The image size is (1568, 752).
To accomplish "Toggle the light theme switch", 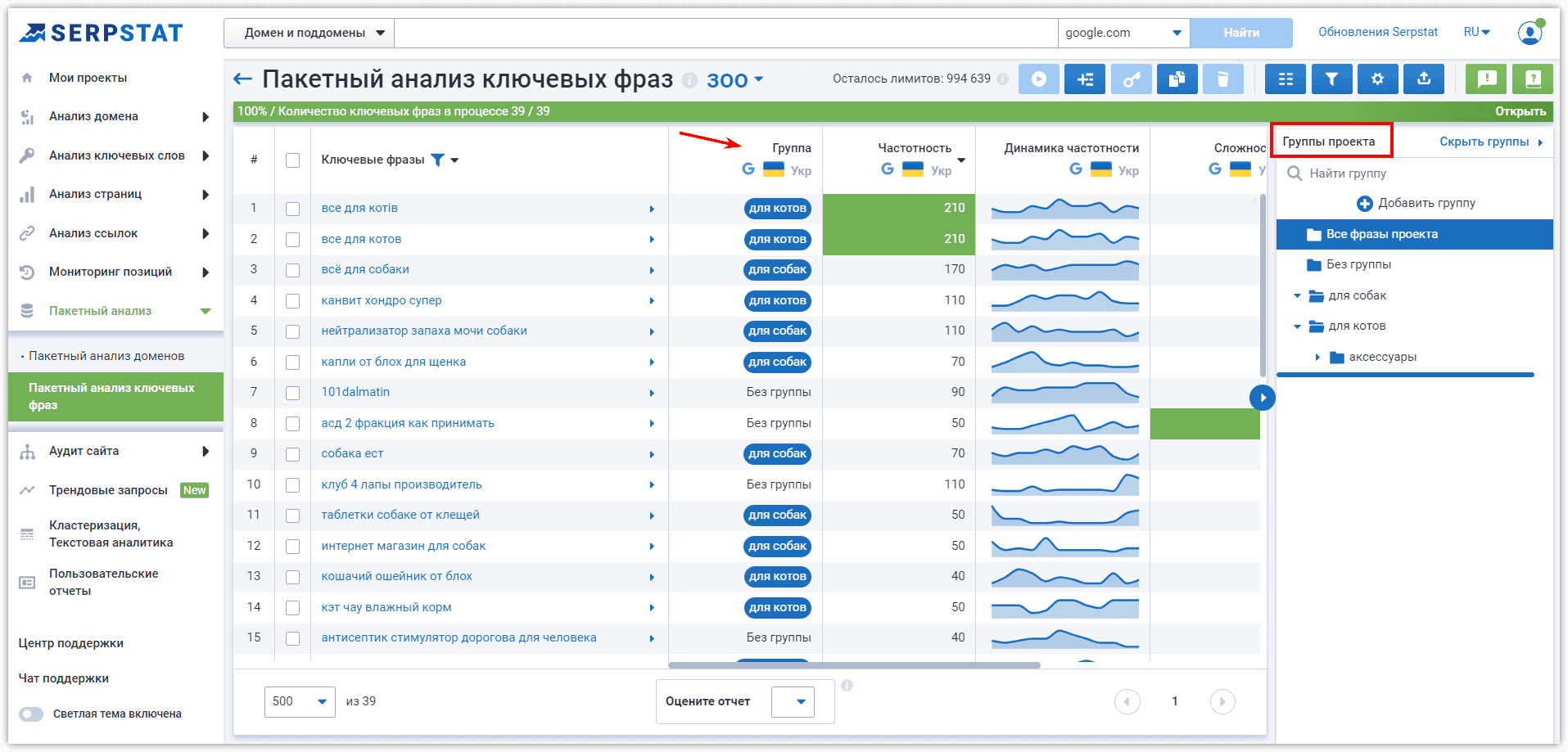I will [x=31, y=714].
